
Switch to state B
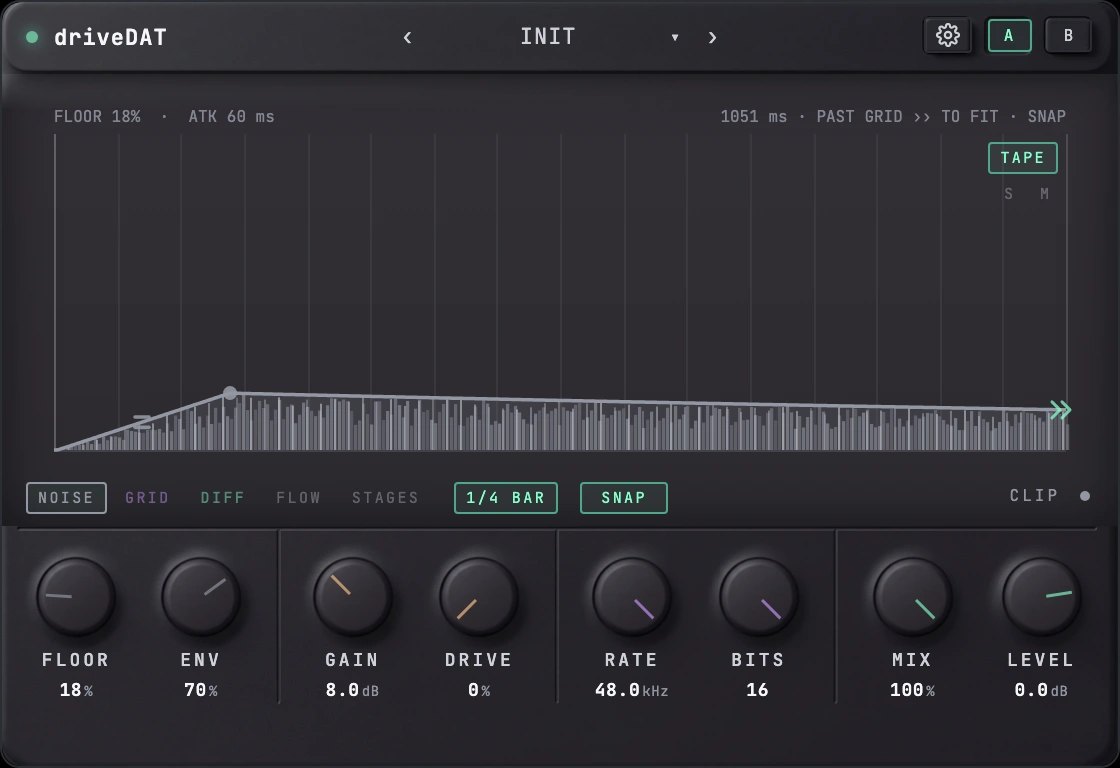coord(1068,36)
